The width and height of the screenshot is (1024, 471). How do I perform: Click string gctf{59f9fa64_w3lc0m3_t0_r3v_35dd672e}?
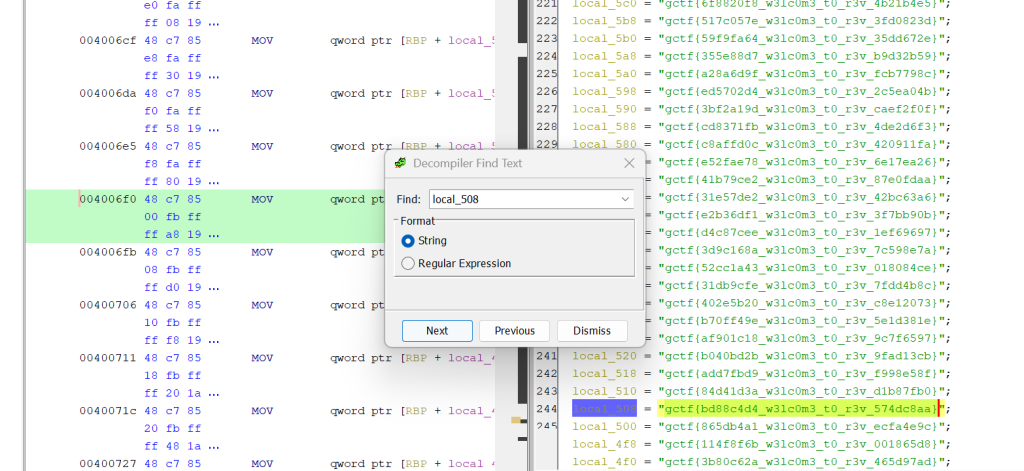tap(801, 39)
